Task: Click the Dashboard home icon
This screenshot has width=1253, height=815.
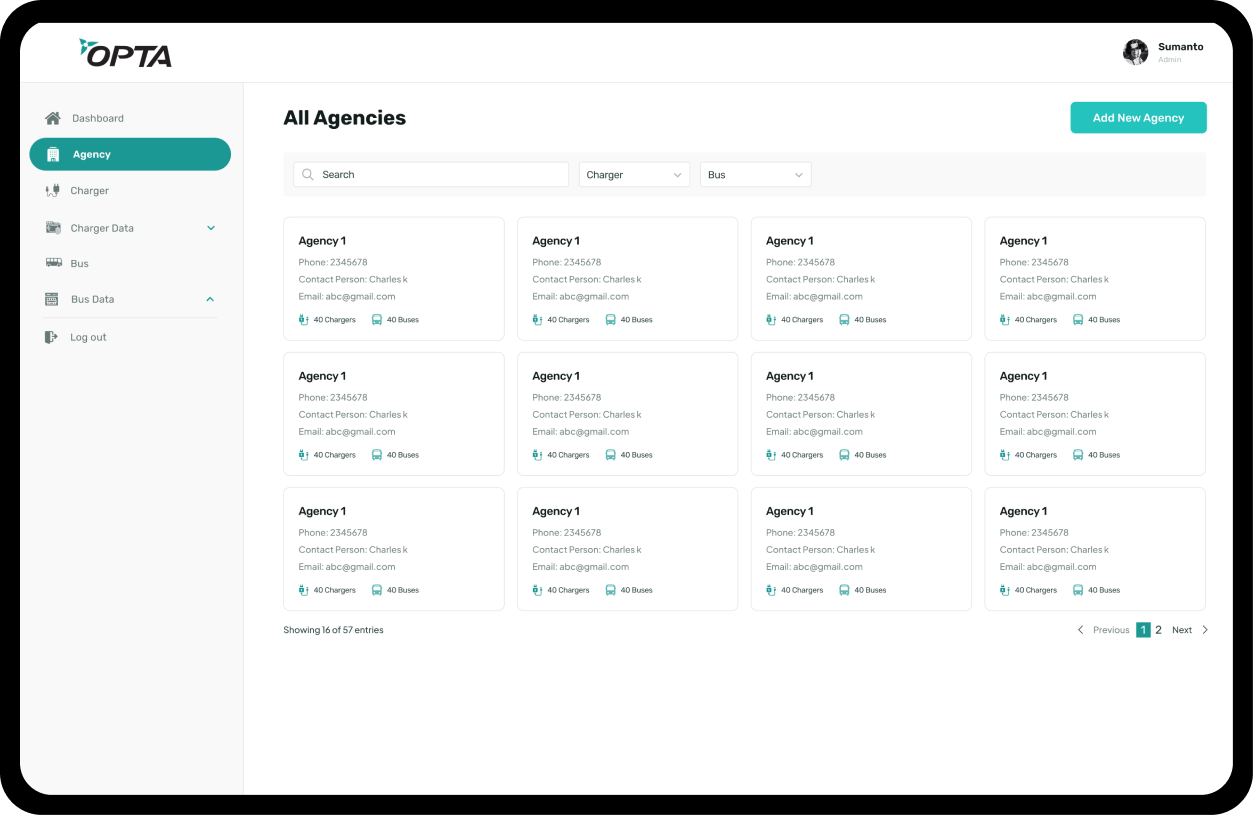Action: point(53,118)
